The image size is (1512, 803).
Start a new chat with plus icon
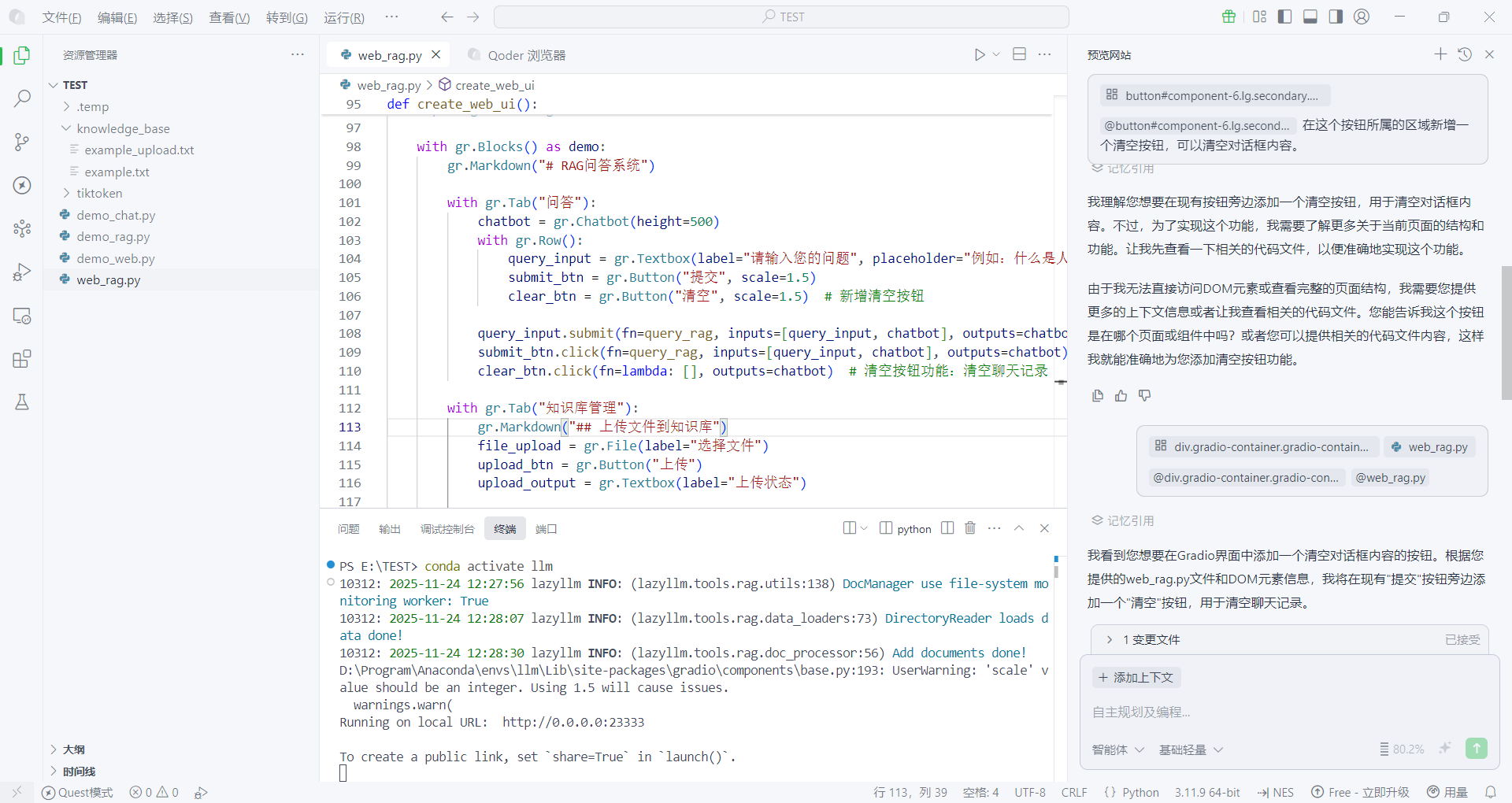1440,54
